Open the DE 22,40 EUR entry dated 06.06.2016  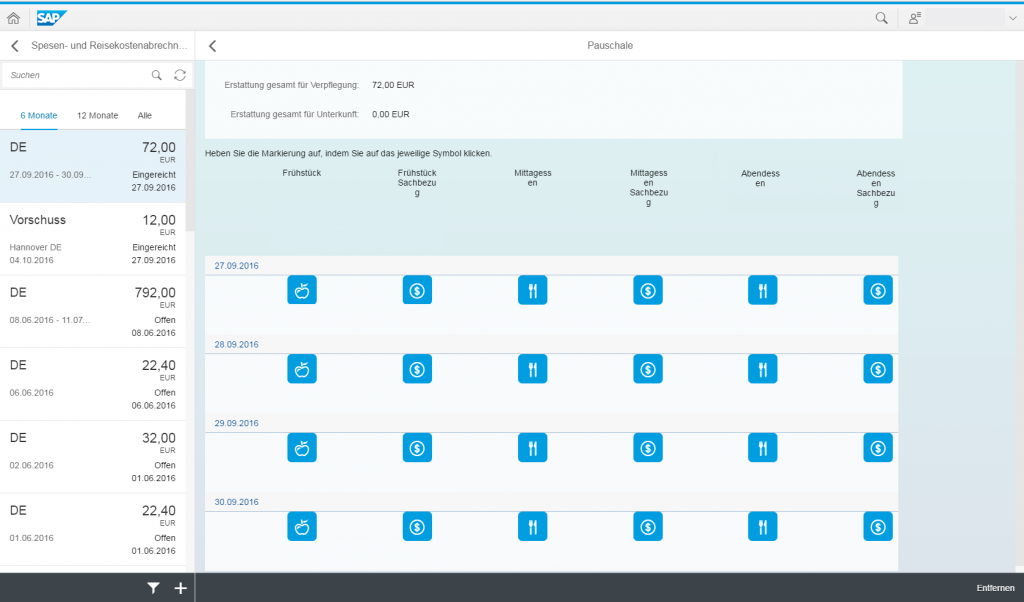pyautogui.click(x=93, y=384)
